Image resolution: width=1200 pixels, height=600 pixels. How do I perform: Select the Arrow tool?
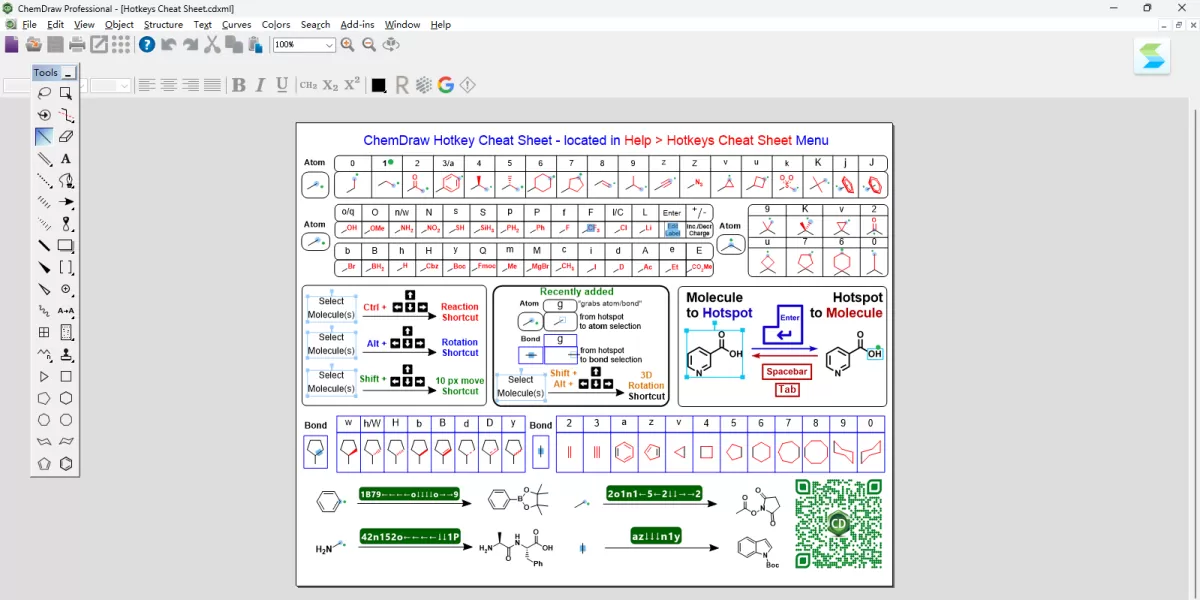point(66,202)
